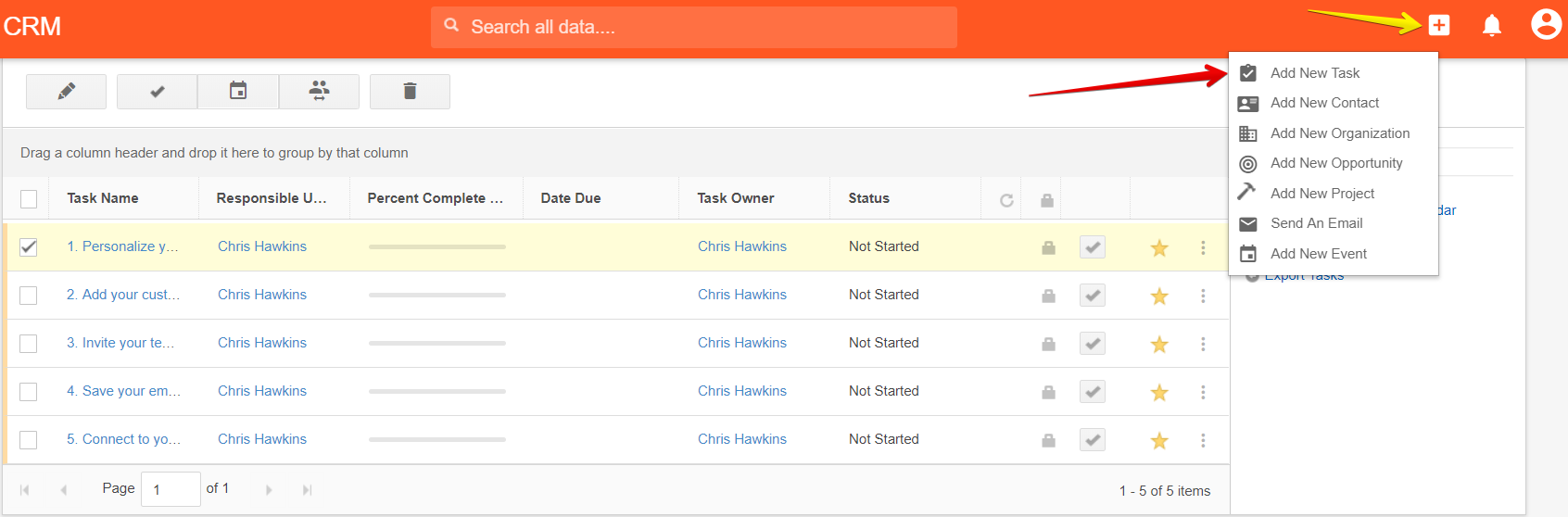This screenshot has width=1568, height=517.
Task: Click lock icon in Connect to yo row
Action: coord(1048,440)
